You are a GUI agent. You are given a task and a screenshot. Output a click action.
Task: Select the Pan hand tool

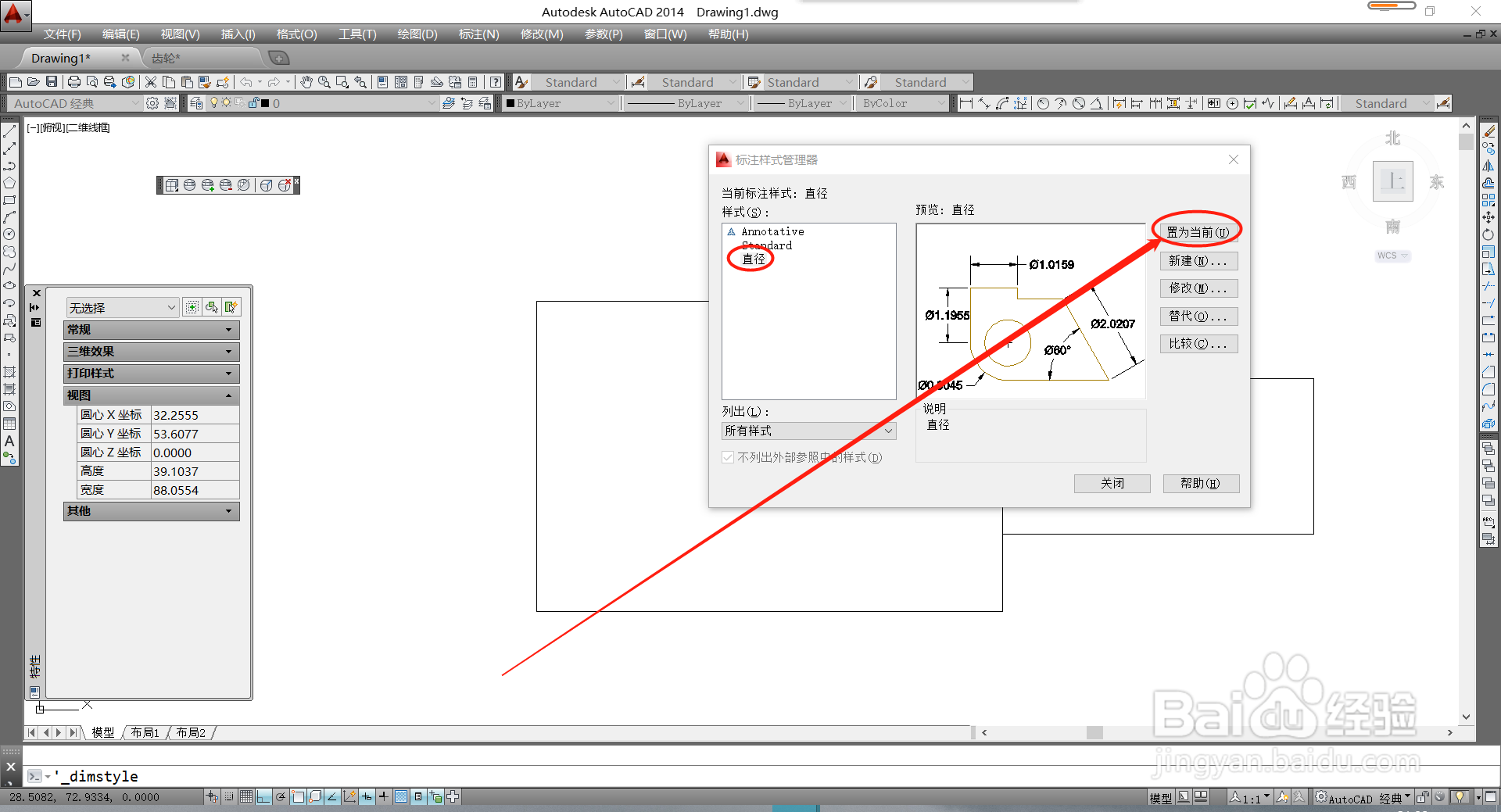click(306, 82)
